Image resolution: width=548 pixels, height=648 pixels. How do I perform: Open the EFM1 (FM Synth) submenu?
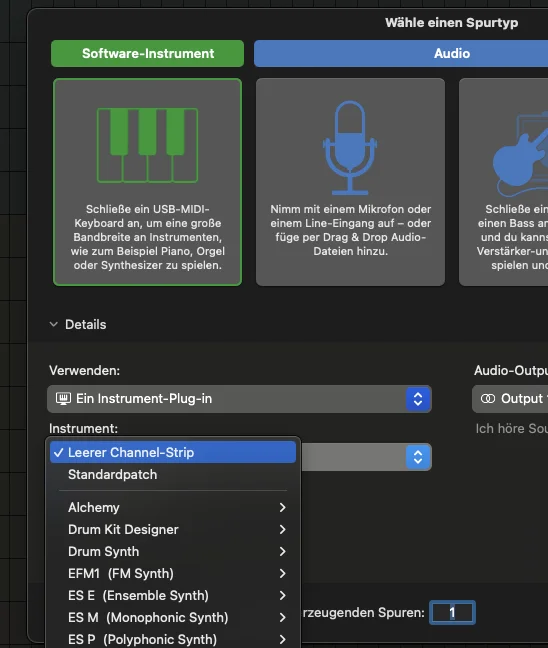click(x=173, y=573)
